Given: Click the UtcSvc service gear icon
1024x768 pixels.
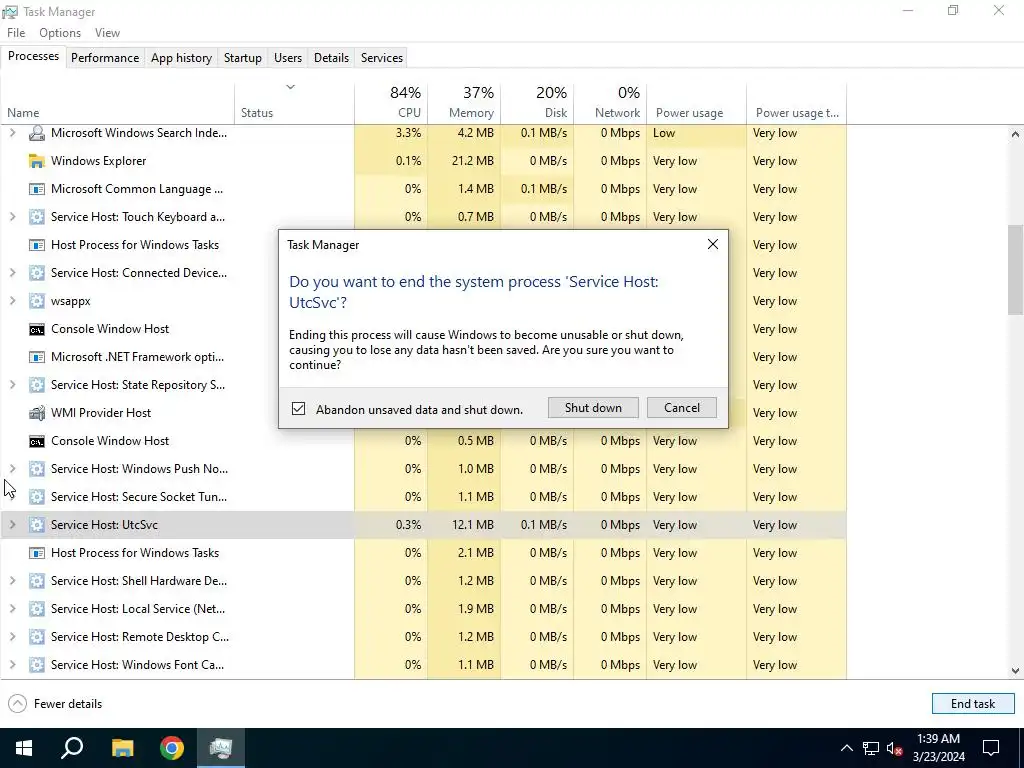Looking at the screenshot, I should 37,525.
